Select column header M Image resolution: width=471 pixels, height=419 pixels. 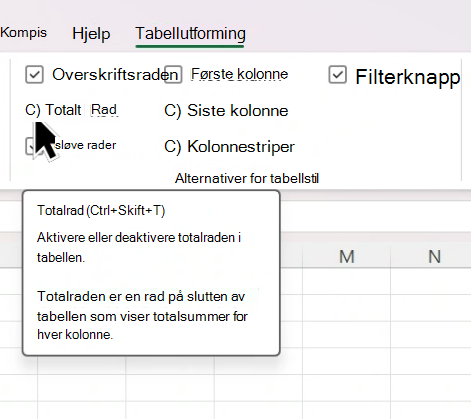[346, 257]
